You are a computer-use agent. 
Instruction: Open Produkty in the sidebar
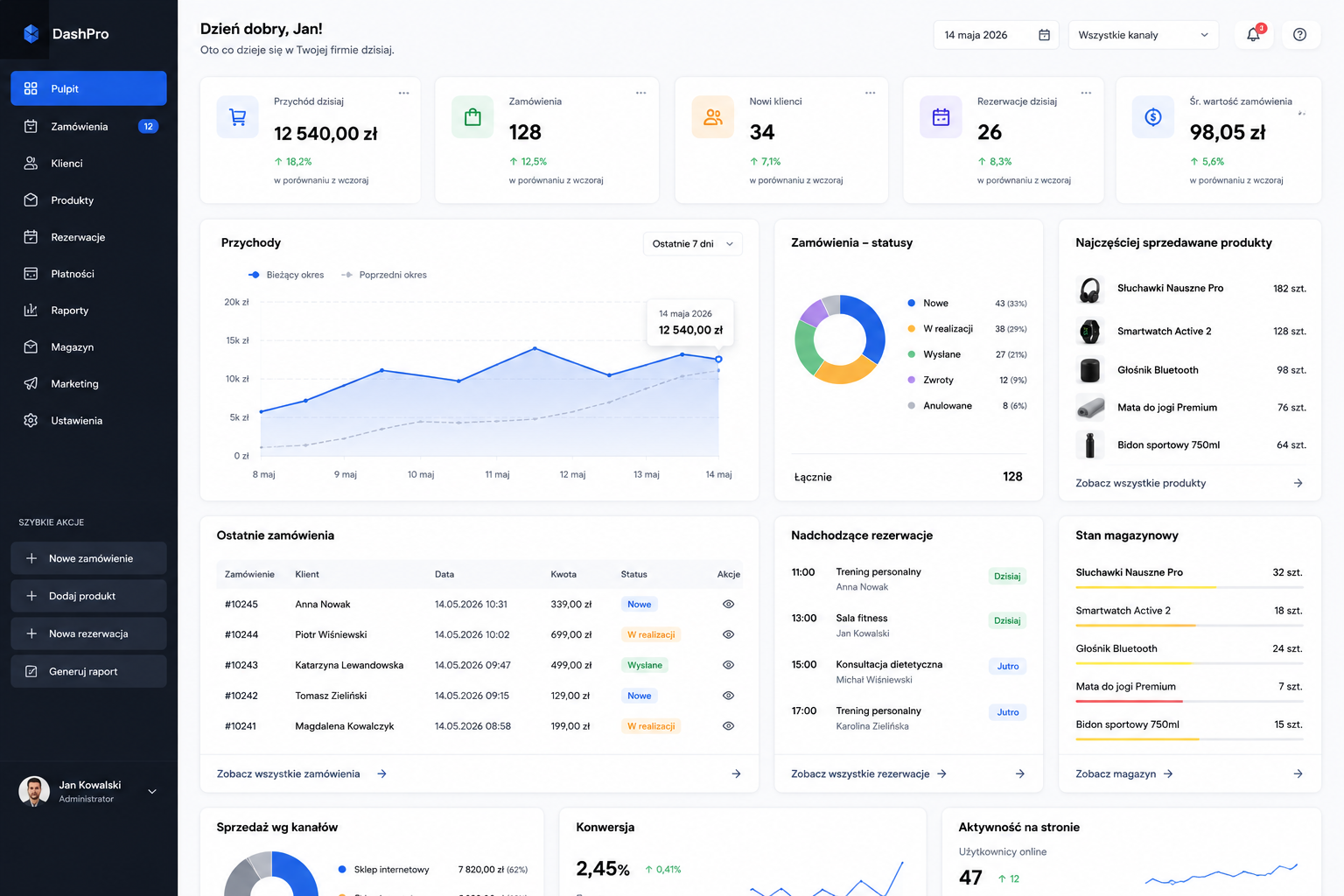point(88,200)
